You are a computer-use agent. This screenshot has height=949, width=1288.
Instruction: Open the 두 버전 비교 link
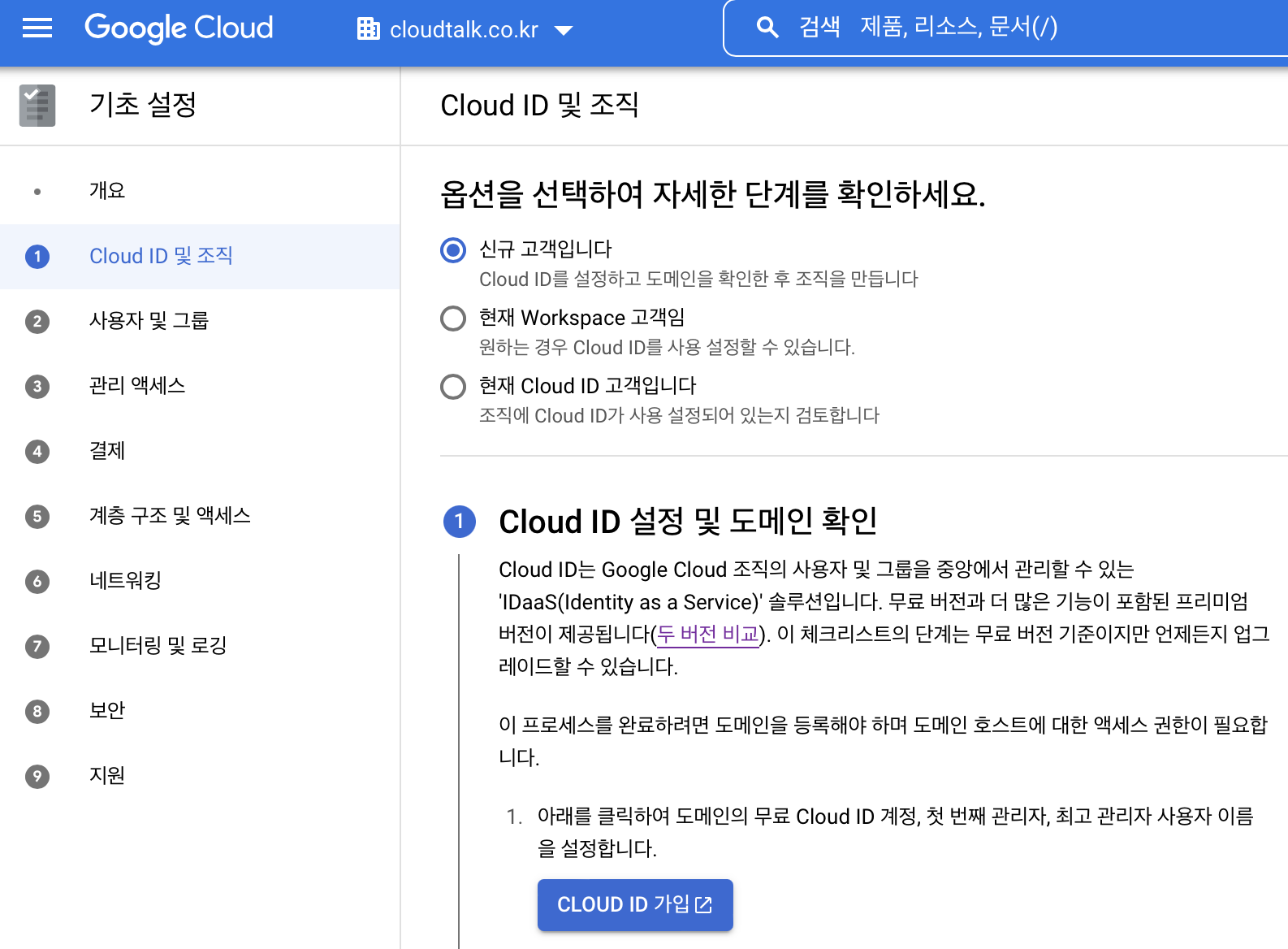coord(708,634)
